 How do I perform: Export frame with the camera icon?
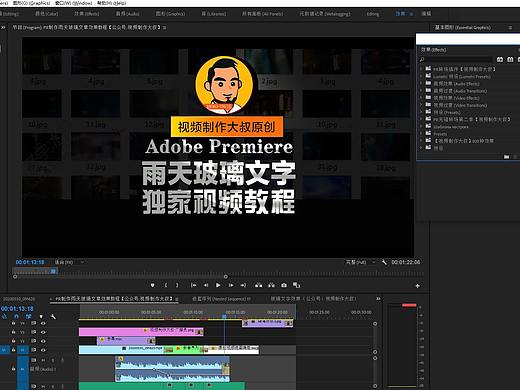point(284,285)
